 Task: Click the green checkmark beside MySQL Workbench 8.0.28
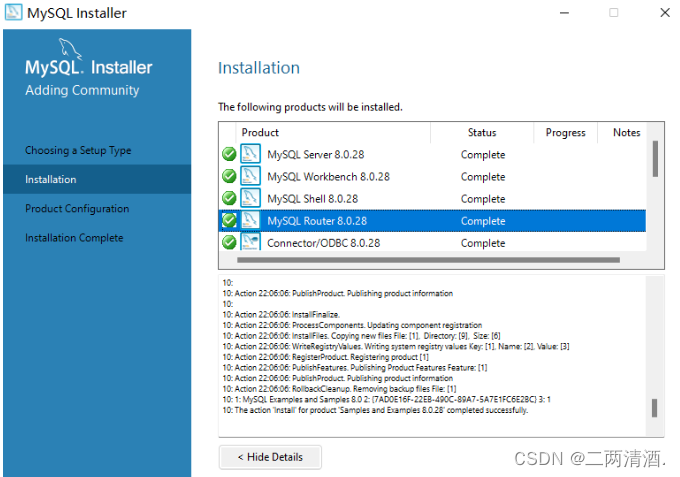pyautogui.click(x=229, y=176)
